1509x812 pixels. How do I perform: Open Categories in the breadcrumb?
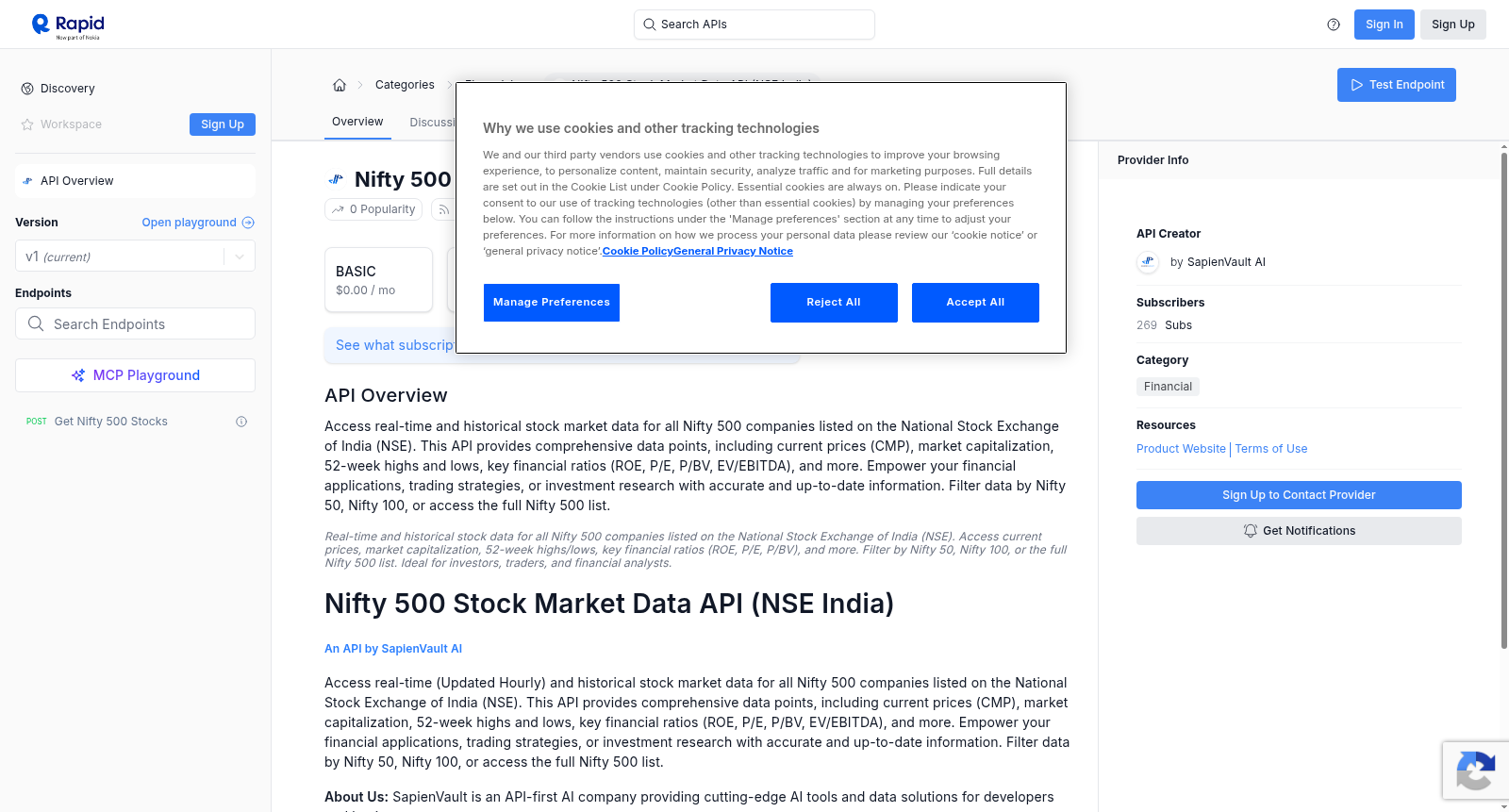coord(405,85)
